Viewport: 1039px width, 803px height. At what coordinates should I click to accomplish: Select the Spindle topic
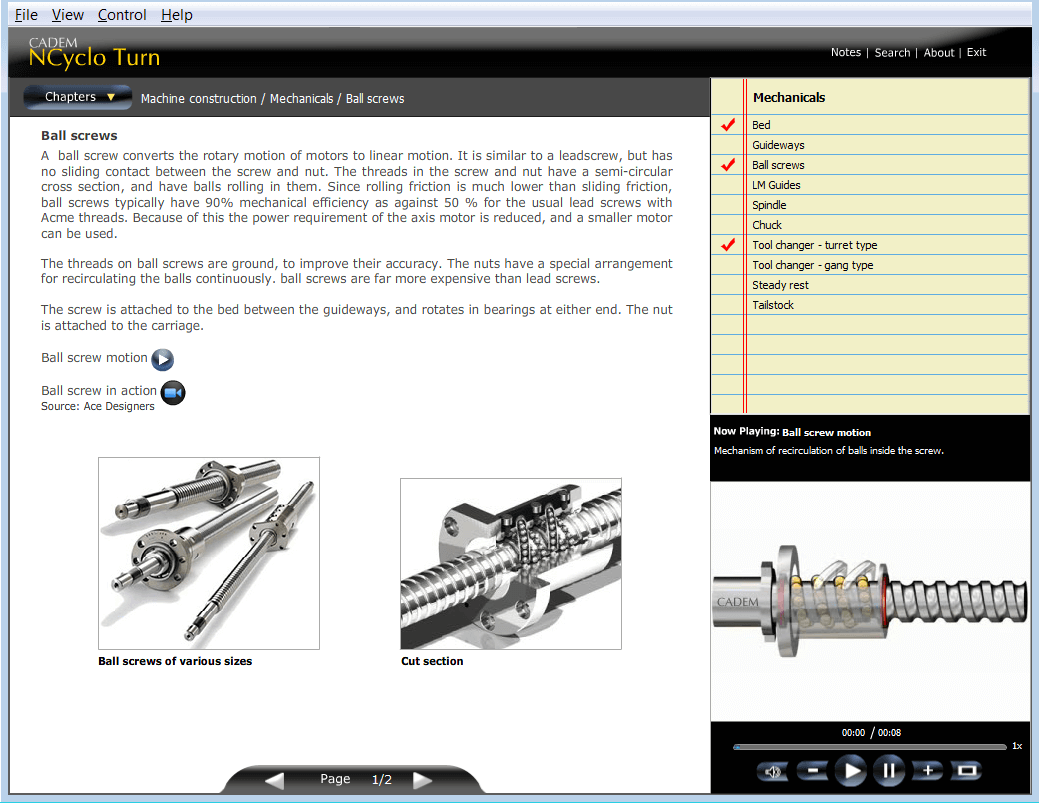click(x=769, y=205)
